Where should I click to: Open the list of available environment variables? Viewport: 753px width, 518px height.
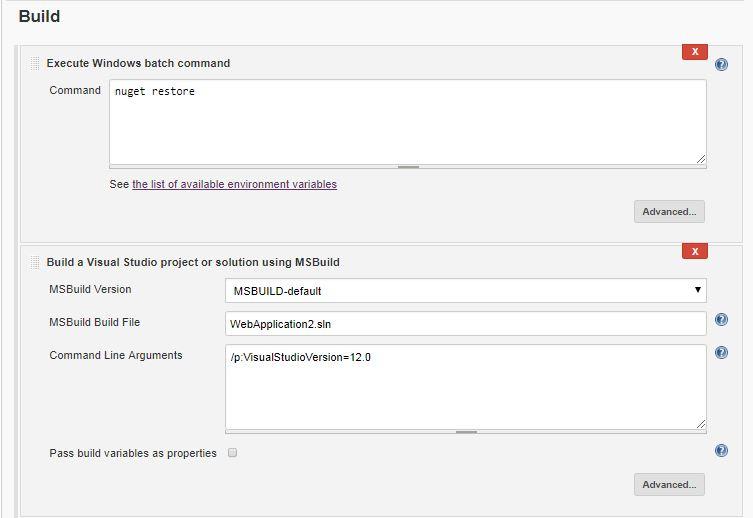[234, 184]
